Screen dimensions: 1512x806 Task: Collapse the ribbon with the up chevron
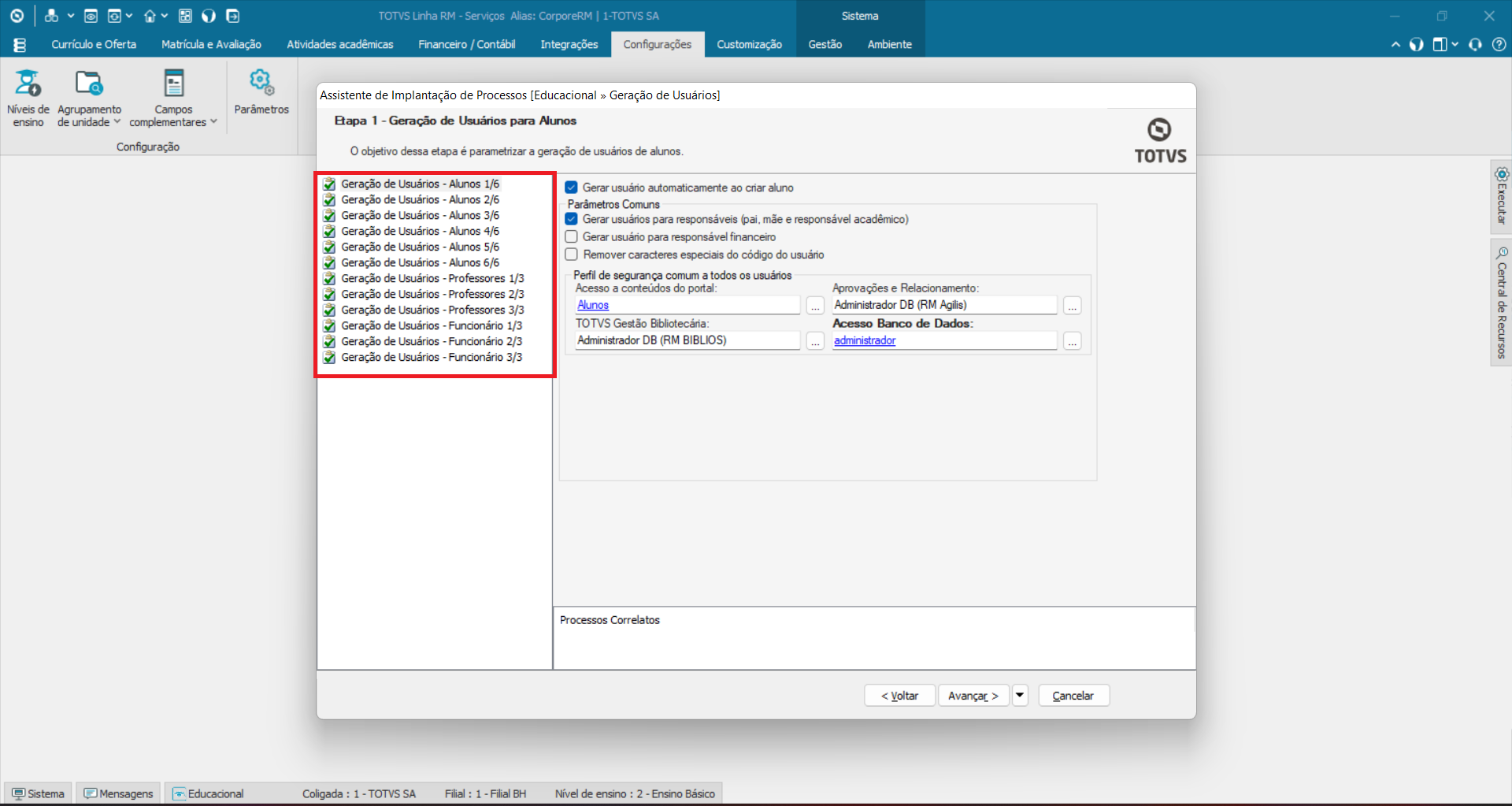click(x=1395, y=45)
